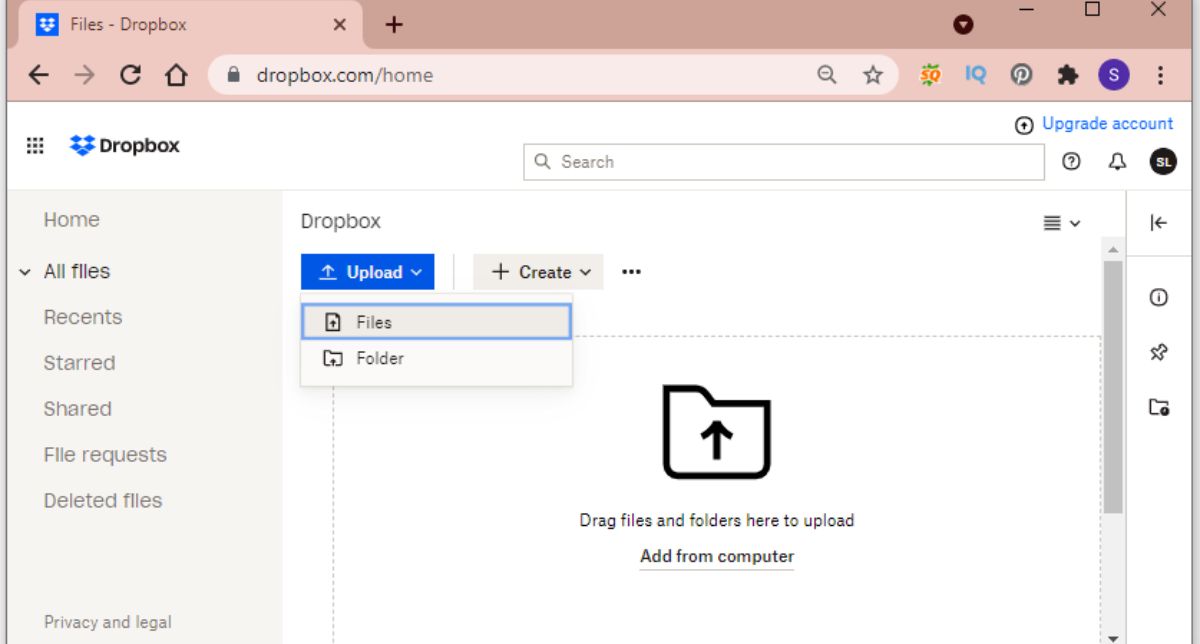The width and height of the screenshot is (1200, 644).
Task: Click the pin icon in right sidebar
Action: 1158,352
